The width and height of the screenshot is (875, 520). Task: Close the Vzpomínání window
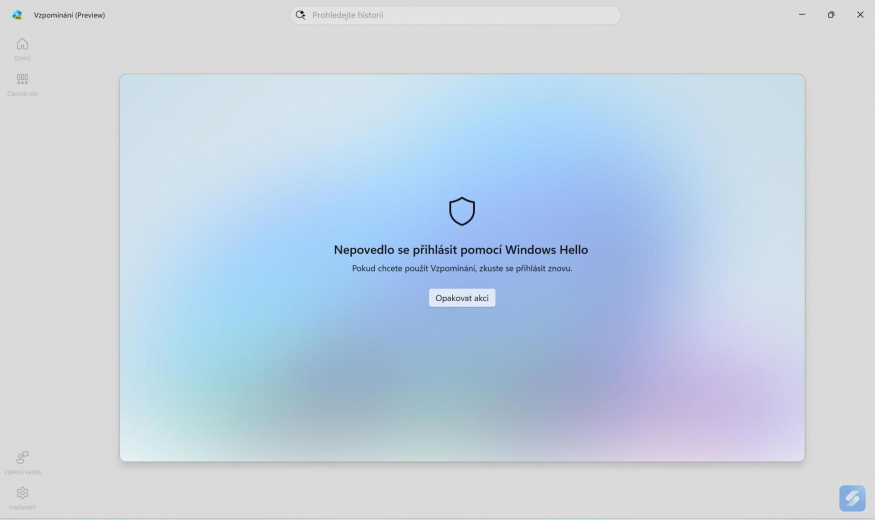point(860,15)
